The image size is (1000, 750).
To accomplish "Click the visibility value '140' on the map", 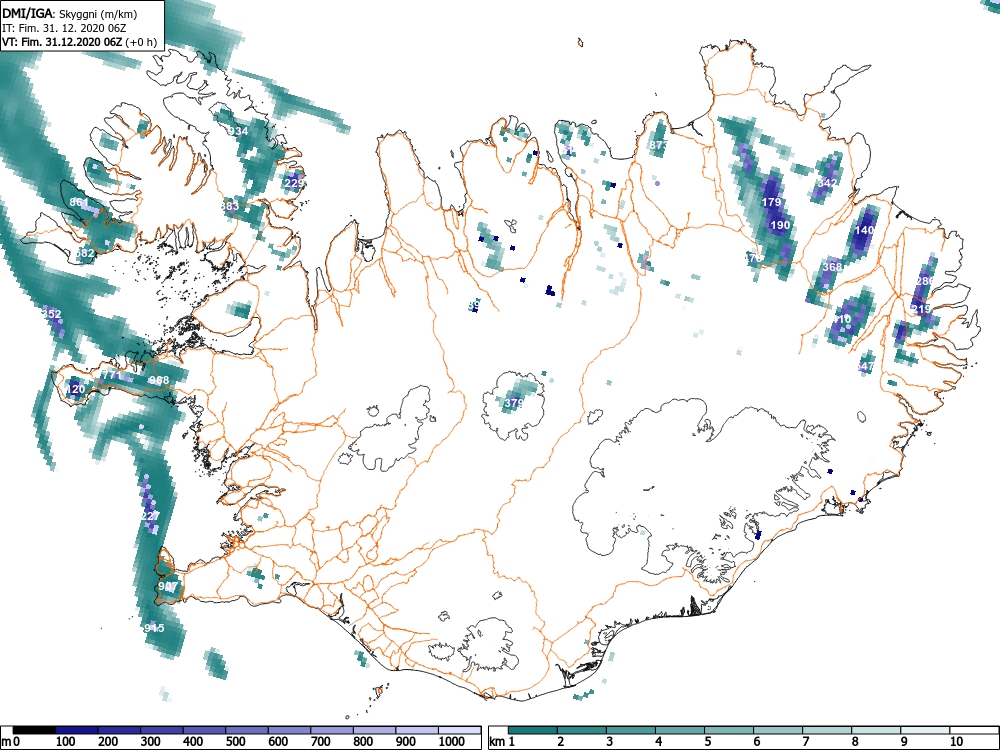I will pos(864,230).
